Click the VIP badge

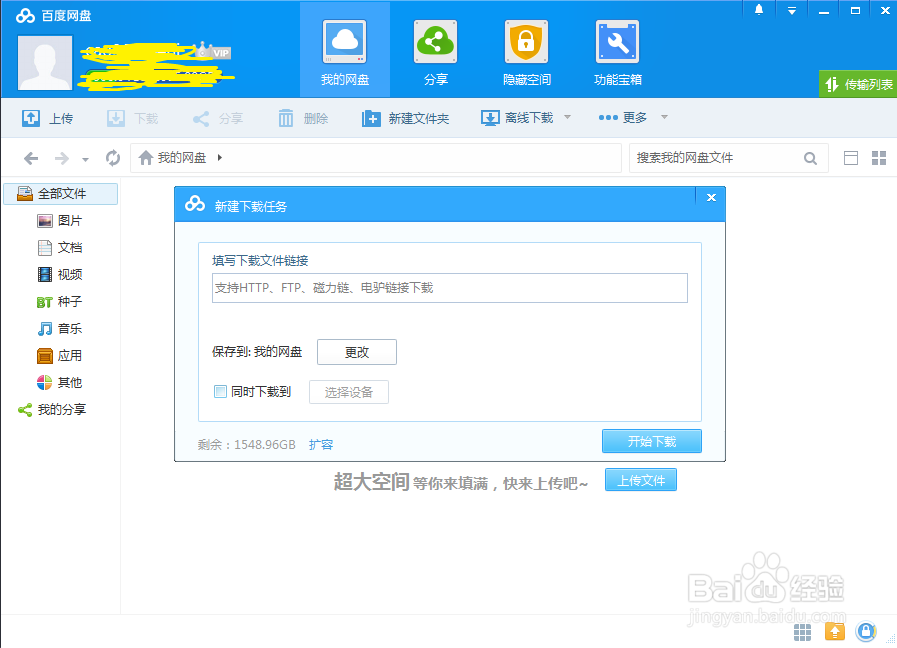[x=221, y=53]
